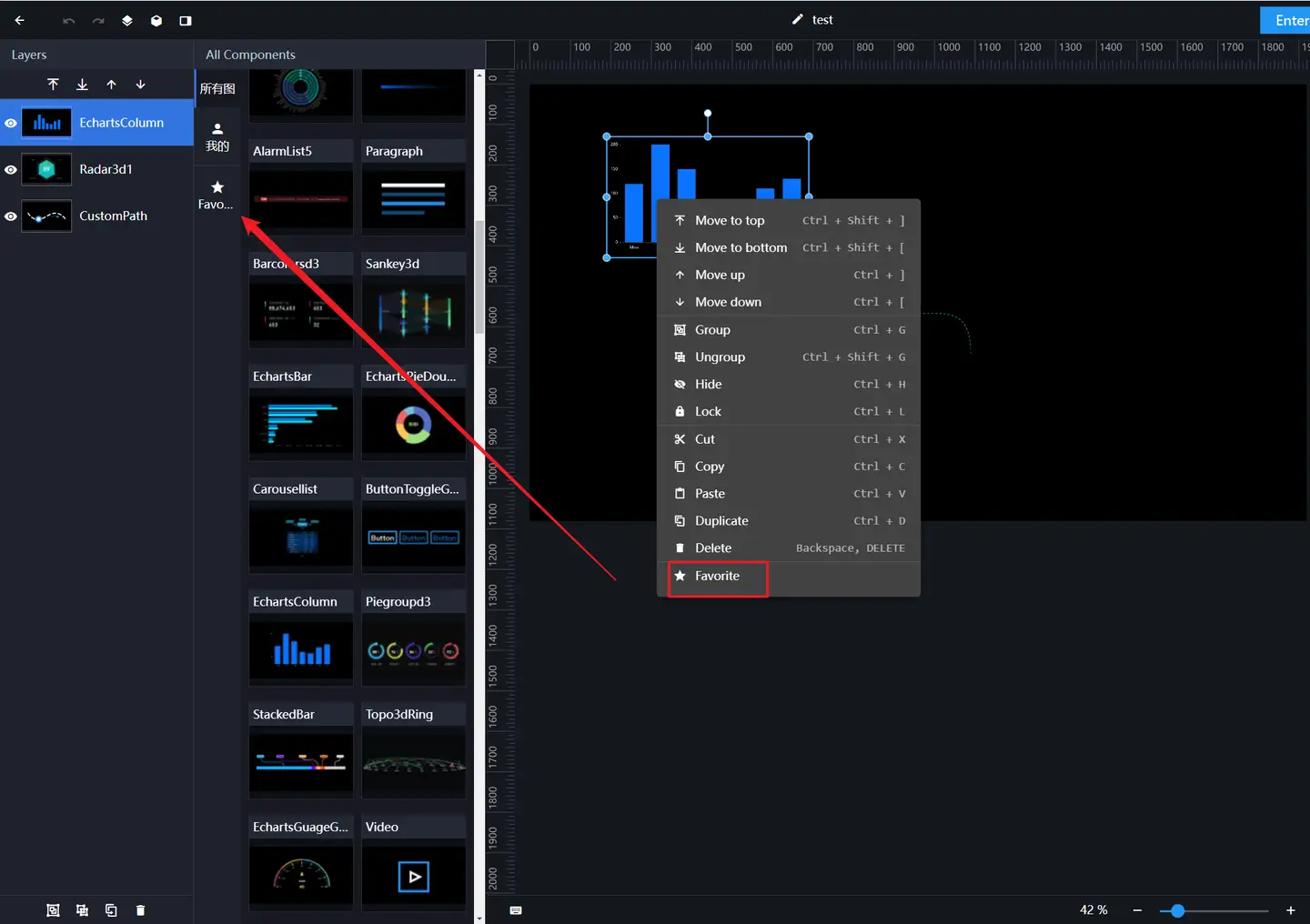Open the 我的 (My) components tab
This screenshot has height=924, width=1310.
tap(217, 137)
